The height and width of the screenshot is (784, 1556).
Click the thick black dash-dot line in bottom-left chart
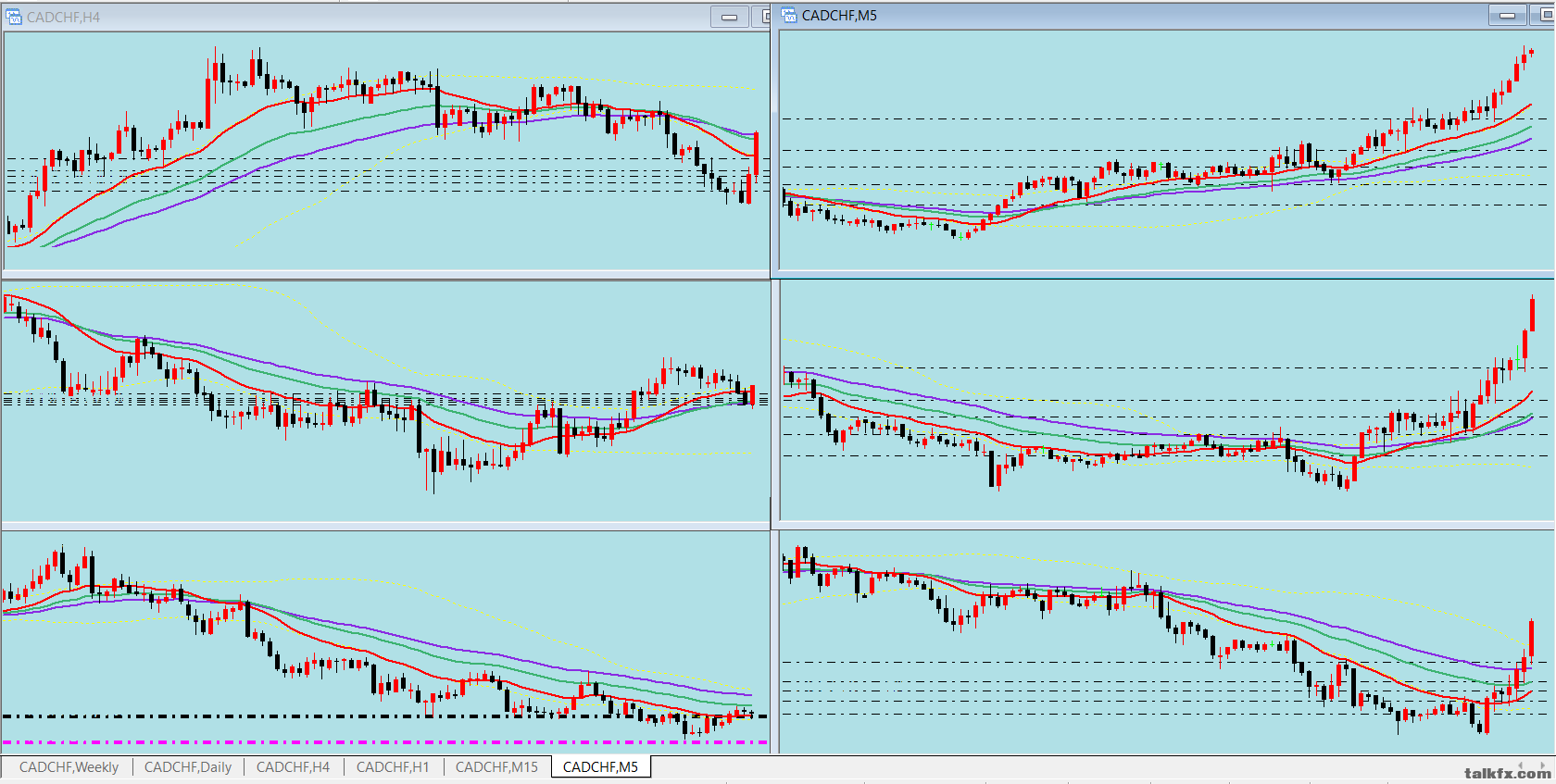[x=385, y=716]
